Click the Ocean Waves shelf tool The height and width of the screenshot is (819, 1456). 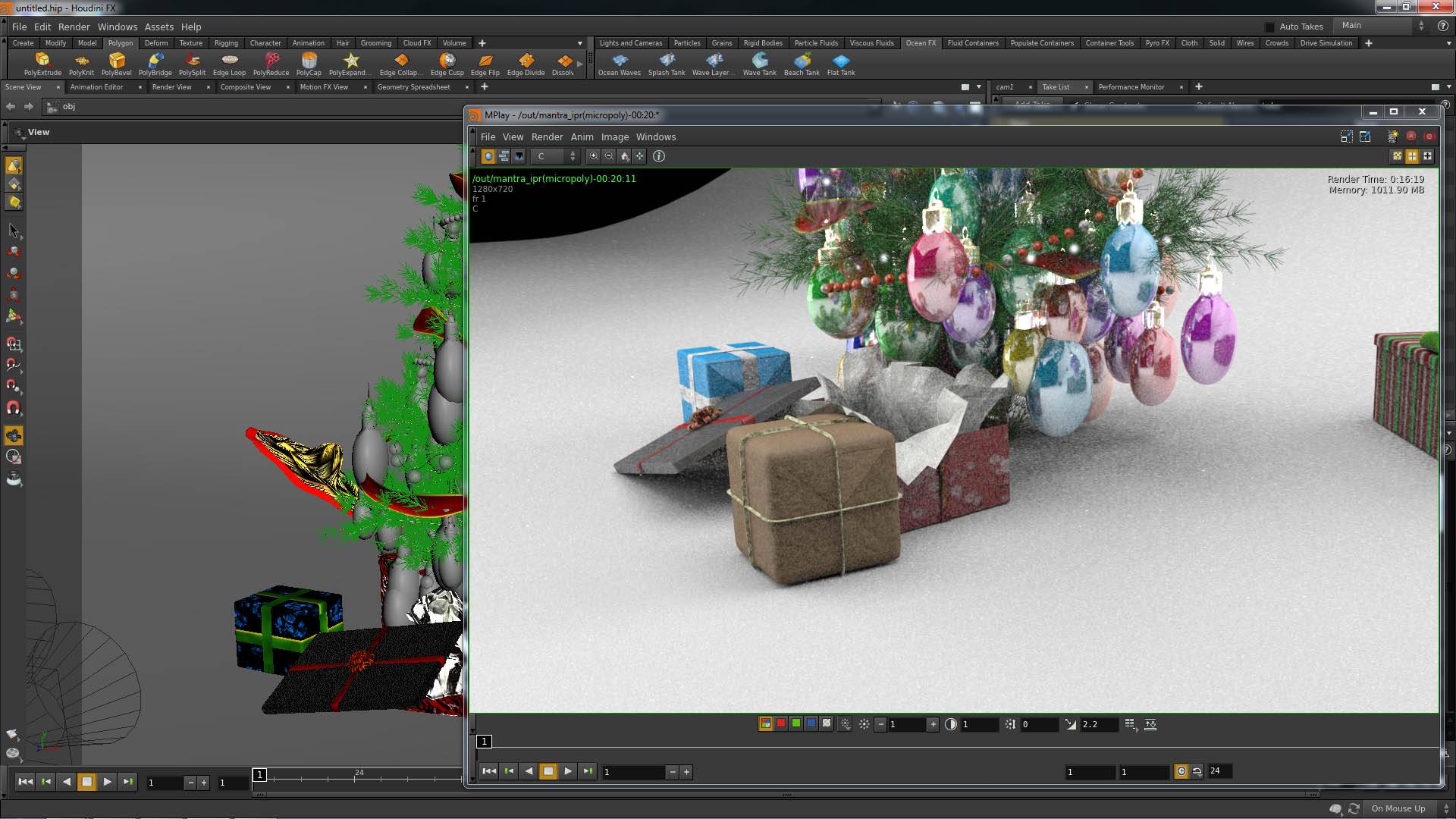[619, 64]
